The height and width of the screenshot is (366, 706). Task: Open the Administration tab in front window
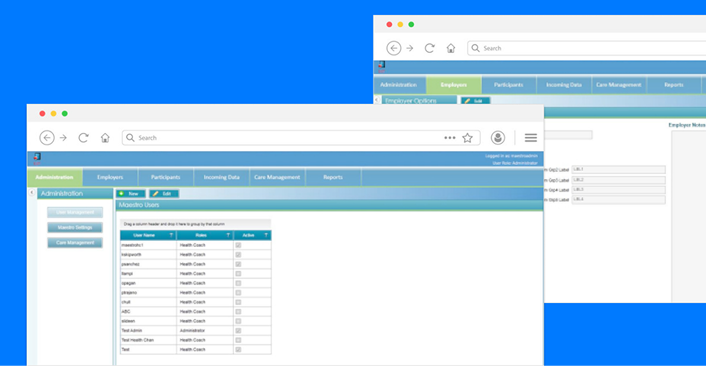[x=54, y=177]
